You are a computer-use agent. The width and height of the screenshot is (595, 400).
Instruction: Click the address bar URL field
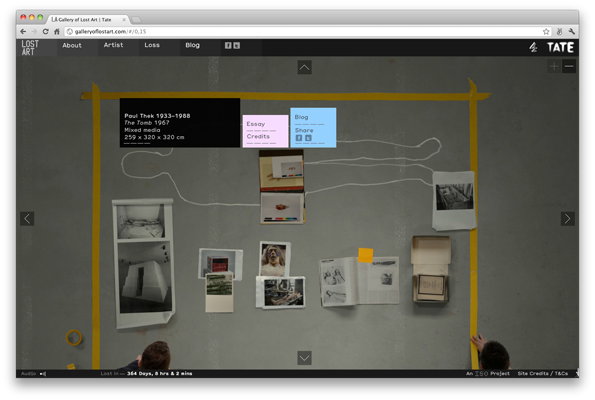click(304, 31)
